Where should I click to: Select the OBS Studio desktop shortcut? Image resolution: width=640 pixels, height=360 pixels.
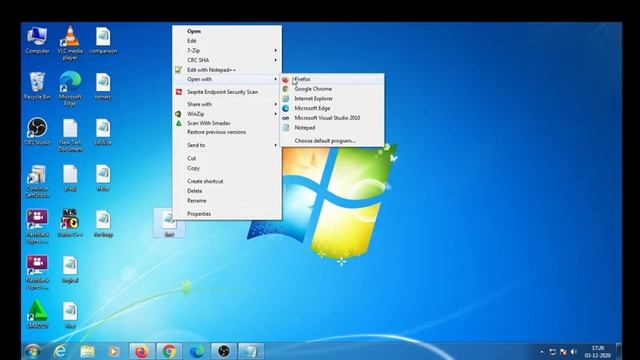(x=37, y=132)
